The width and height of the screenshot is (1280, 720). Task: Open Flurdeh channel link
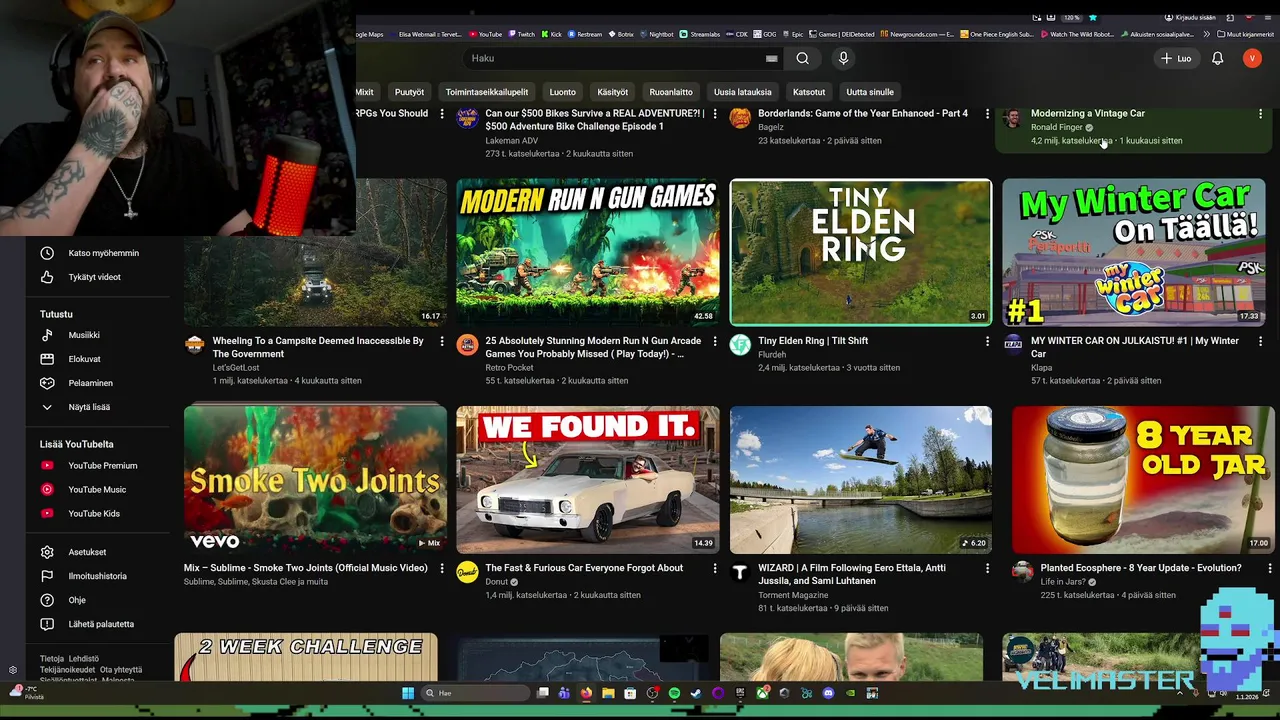click(772, 355)
